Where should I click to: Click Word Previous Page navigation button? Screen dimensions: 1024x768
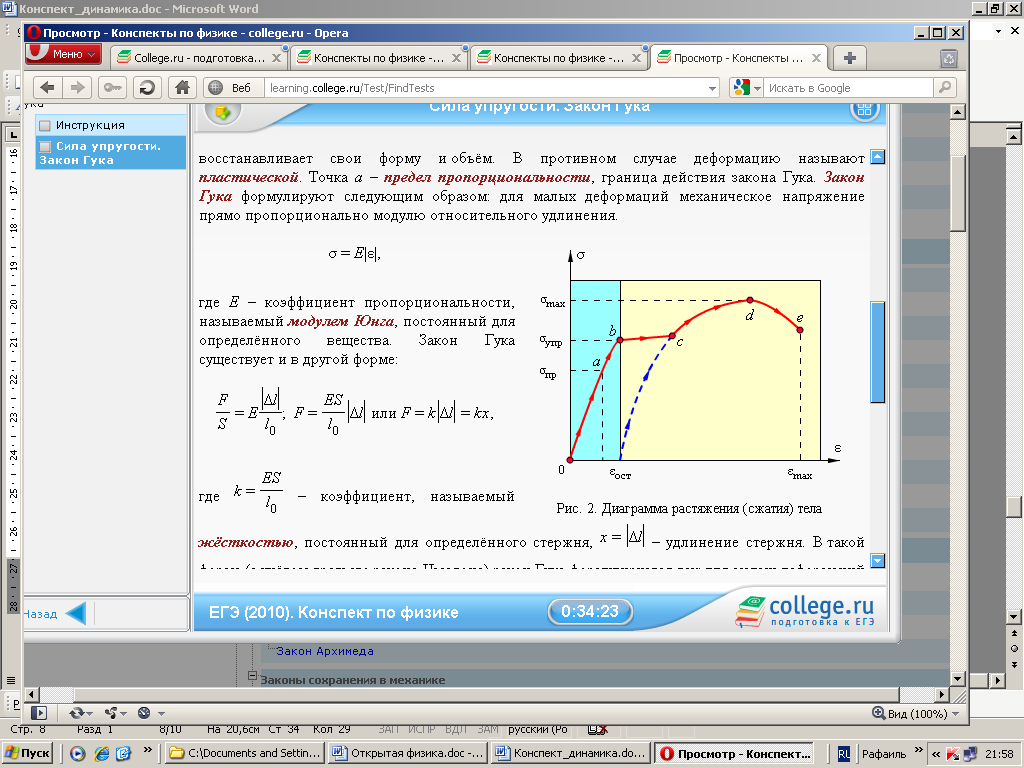pyautogui.click(x=1014, y=633)
